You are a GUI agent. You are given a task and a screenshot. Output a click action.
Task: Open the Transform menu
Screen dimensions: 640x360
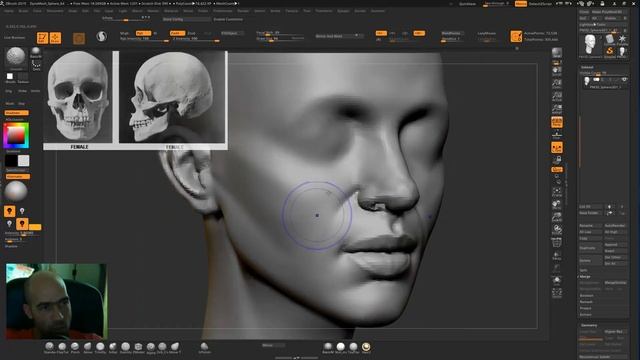tap(324, 11)
